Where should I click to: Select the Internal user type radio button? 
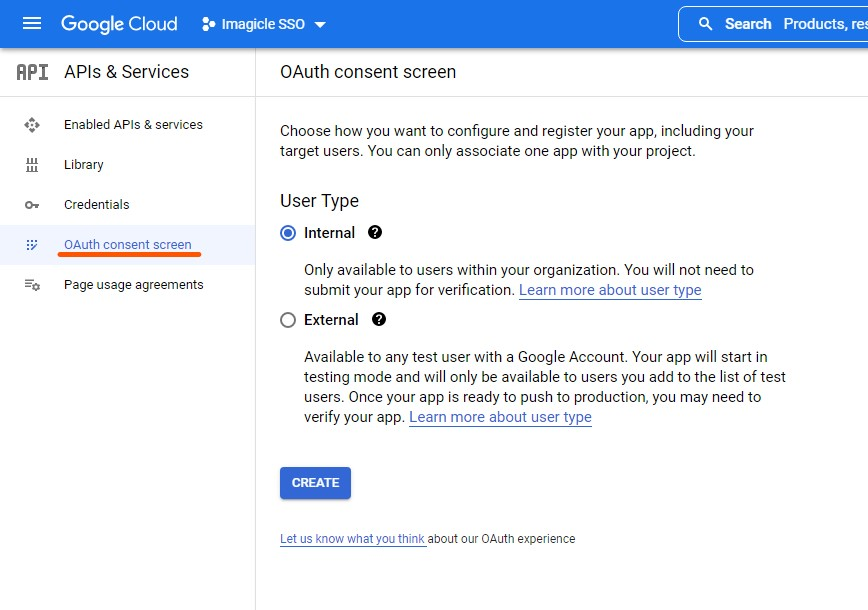coord(288,233)
